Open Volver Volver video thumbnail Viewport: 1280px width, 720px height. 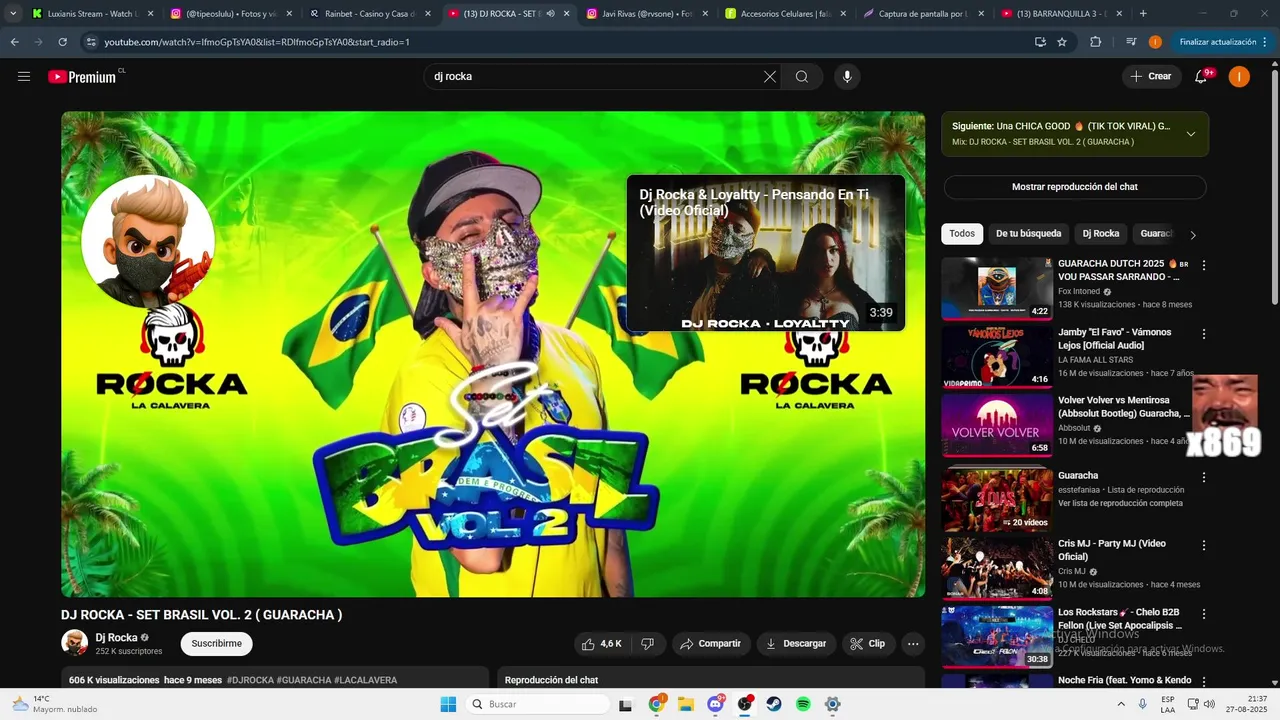tap(997, 424)
